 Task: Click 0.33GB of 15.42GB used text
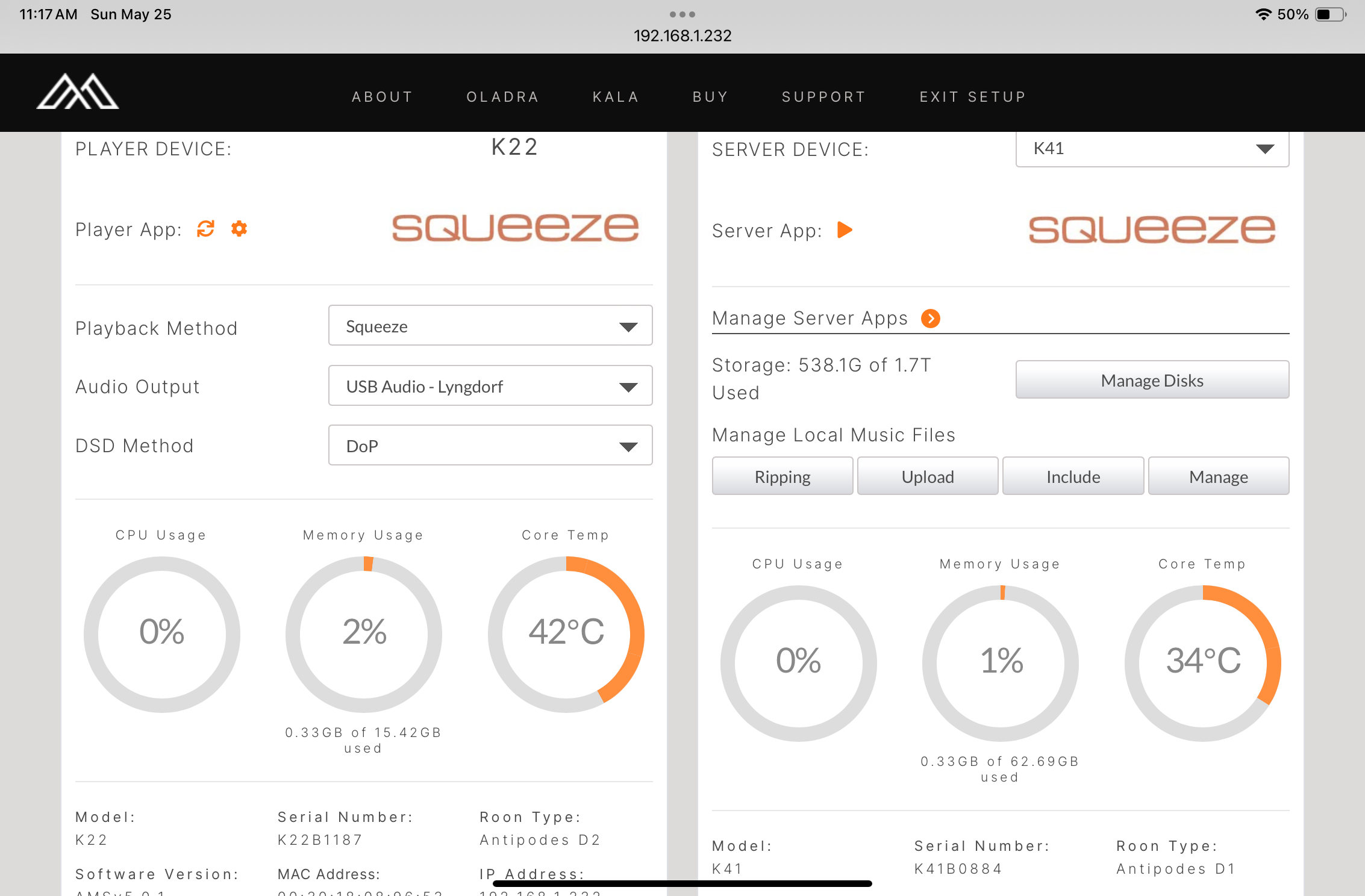pyautogui.click(x=363, y=740)
